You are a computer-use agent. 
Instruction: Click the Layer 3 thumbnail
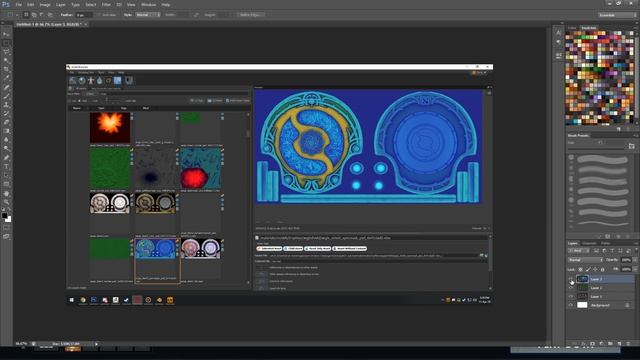(582, 279)
